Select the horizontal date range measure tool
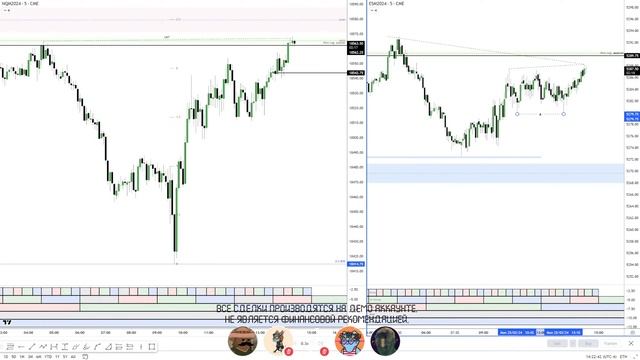This screenshot has height=360, width=640. [x=54, y=347]
